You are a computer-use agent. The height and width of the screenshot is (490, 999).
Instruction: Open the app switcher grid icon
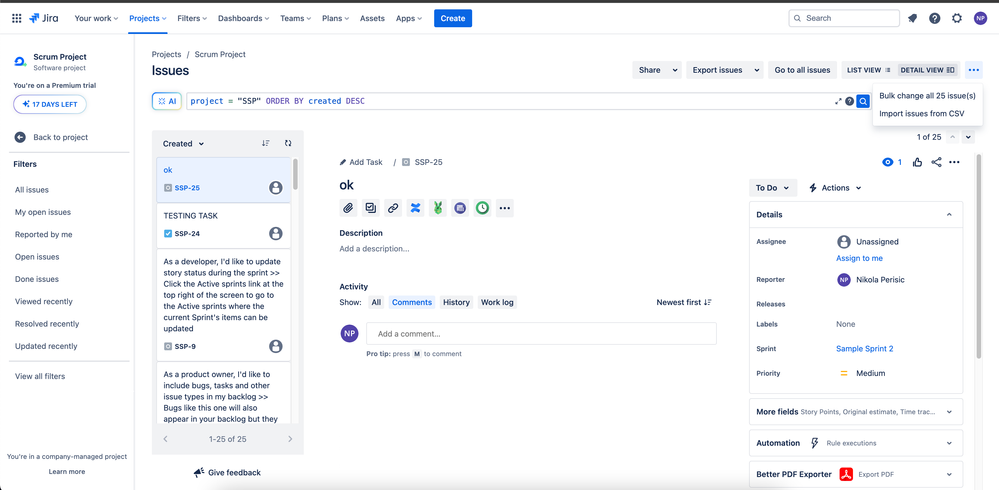(17, 18)
